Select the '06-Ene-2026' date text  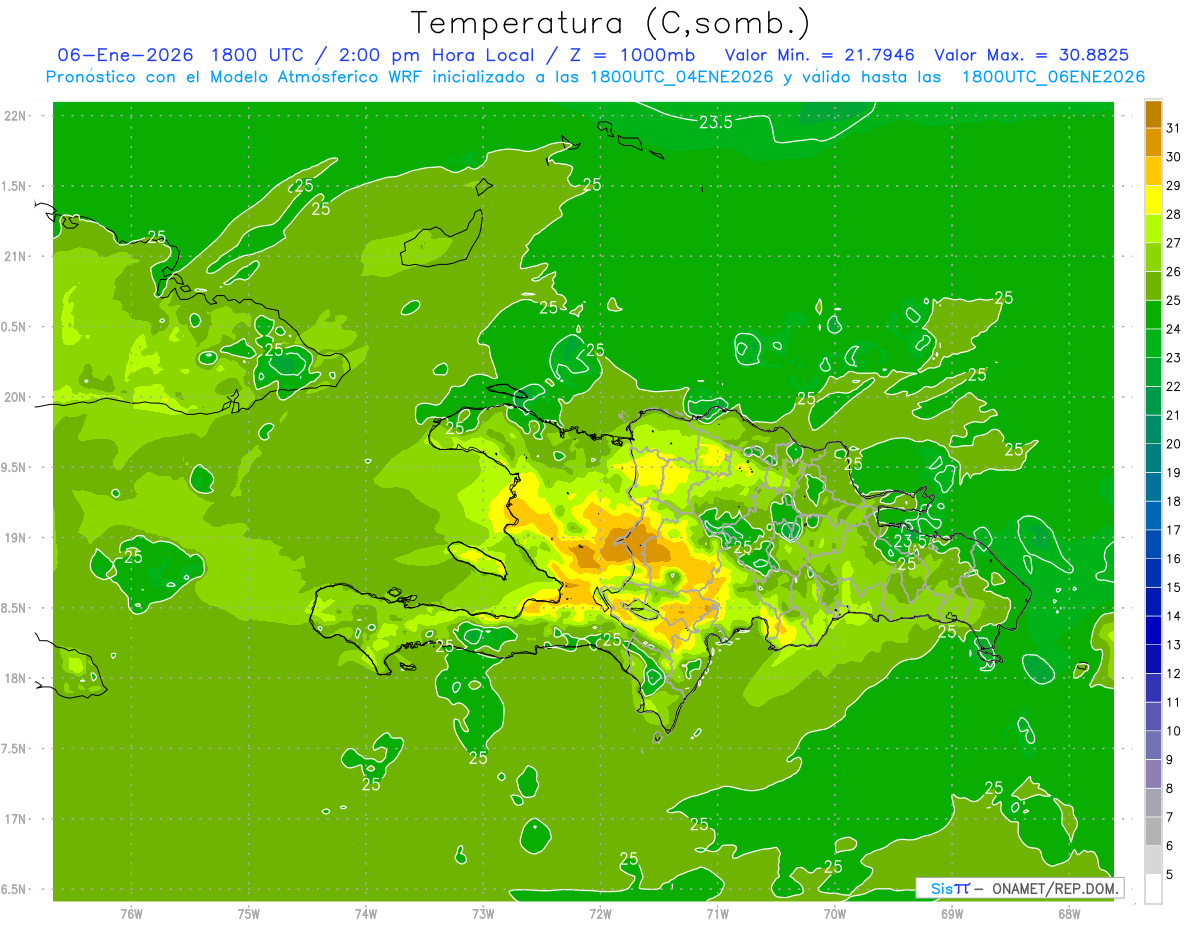[125, 55]
